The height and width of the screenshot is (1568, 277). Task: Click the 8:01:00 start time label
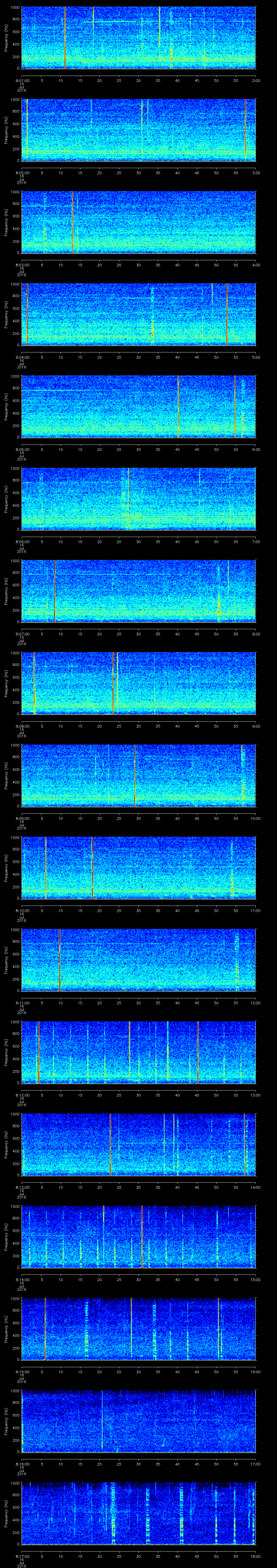pos(22,80)
